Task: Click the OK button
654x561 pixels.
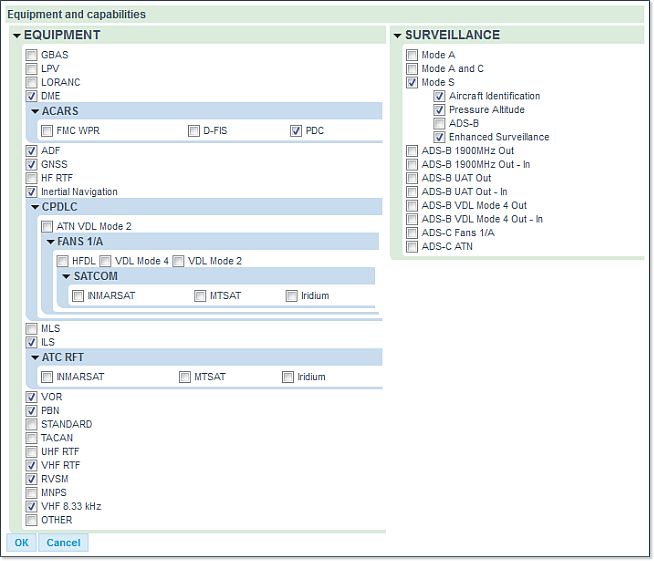Action: [x=21, y=543]
